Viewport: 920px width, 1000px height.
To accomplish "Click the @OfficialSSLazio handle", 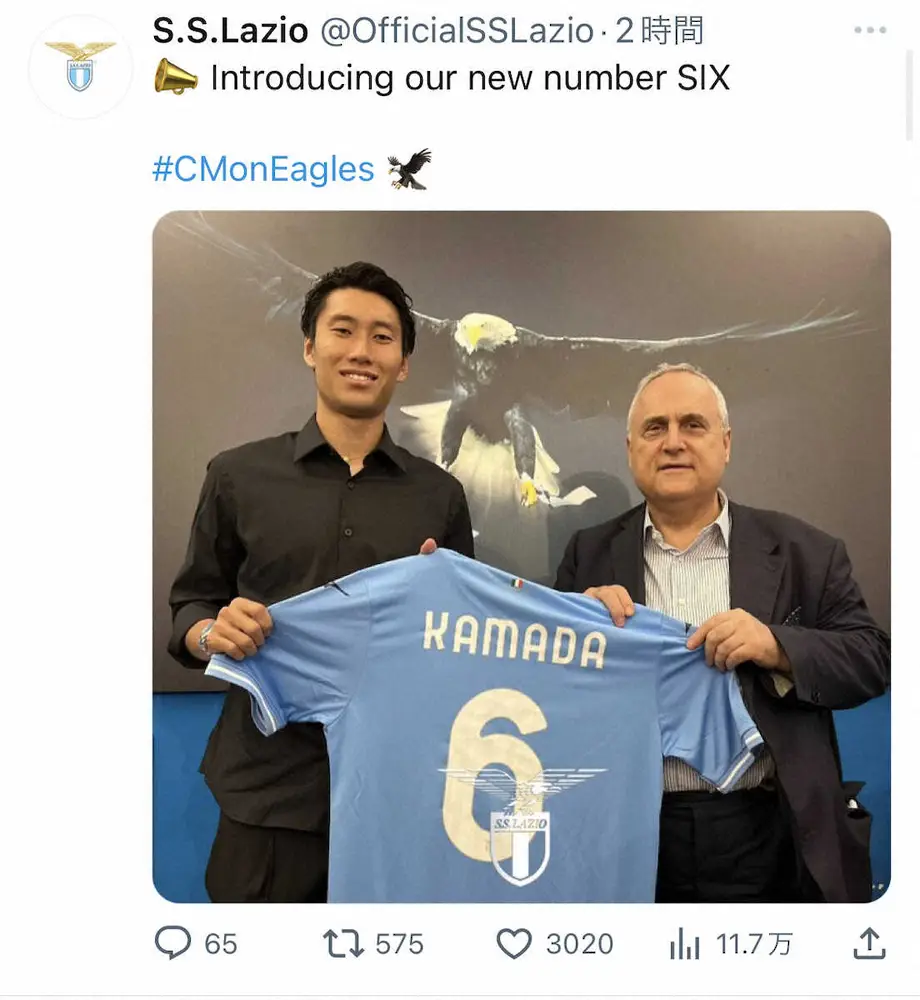I will (456, 31).
